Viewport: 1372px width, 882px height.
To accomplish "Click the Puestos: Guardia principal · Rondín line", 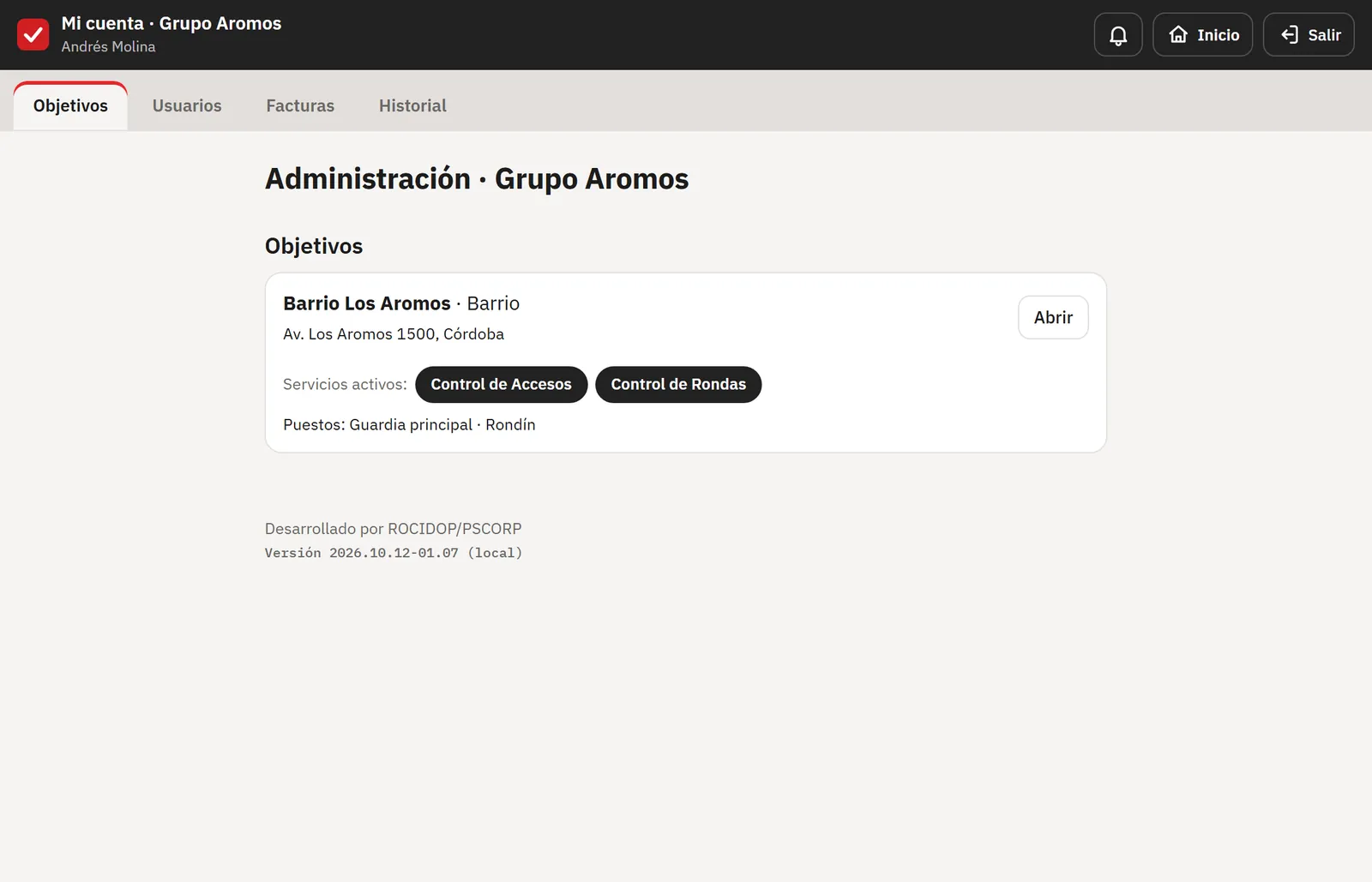I will [x=409, y=425].
